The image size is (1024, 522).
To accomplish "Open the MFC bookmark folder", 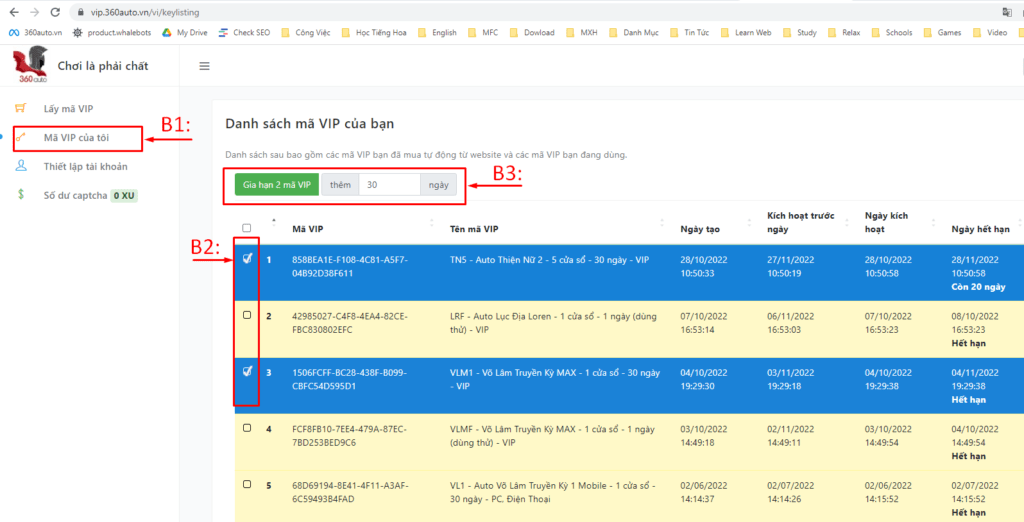I will point(483,32).
